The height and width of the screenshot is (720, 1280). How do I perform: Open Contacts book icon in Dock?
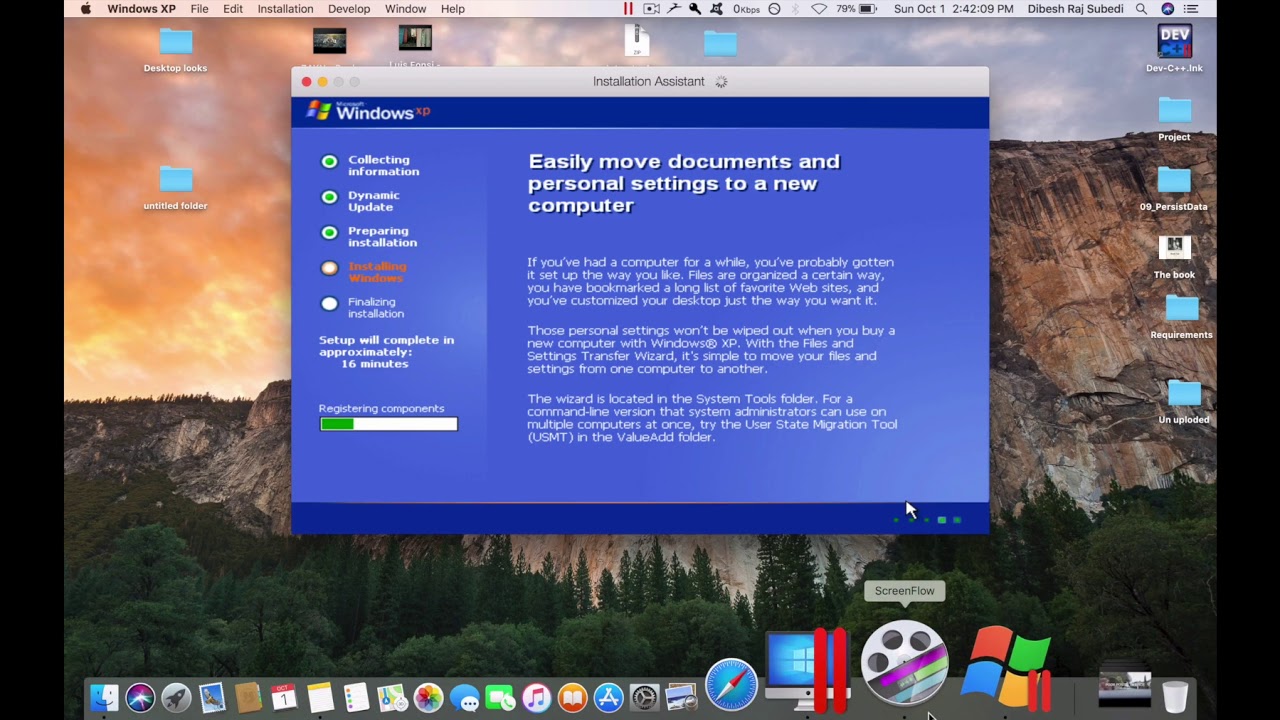[248, 697]
